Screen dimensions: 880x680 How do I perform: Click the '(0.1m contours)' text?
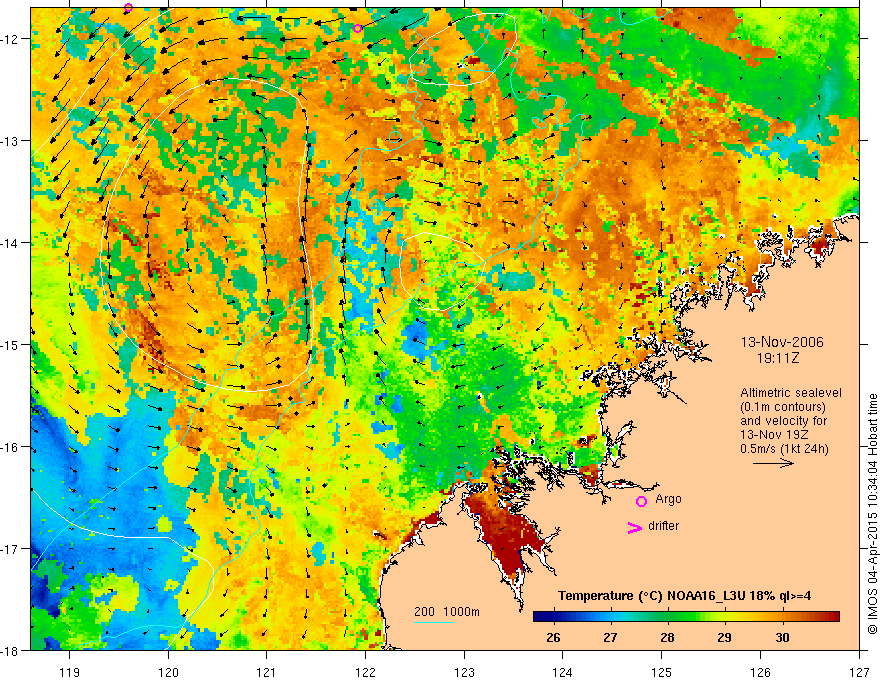click(783, 407)
